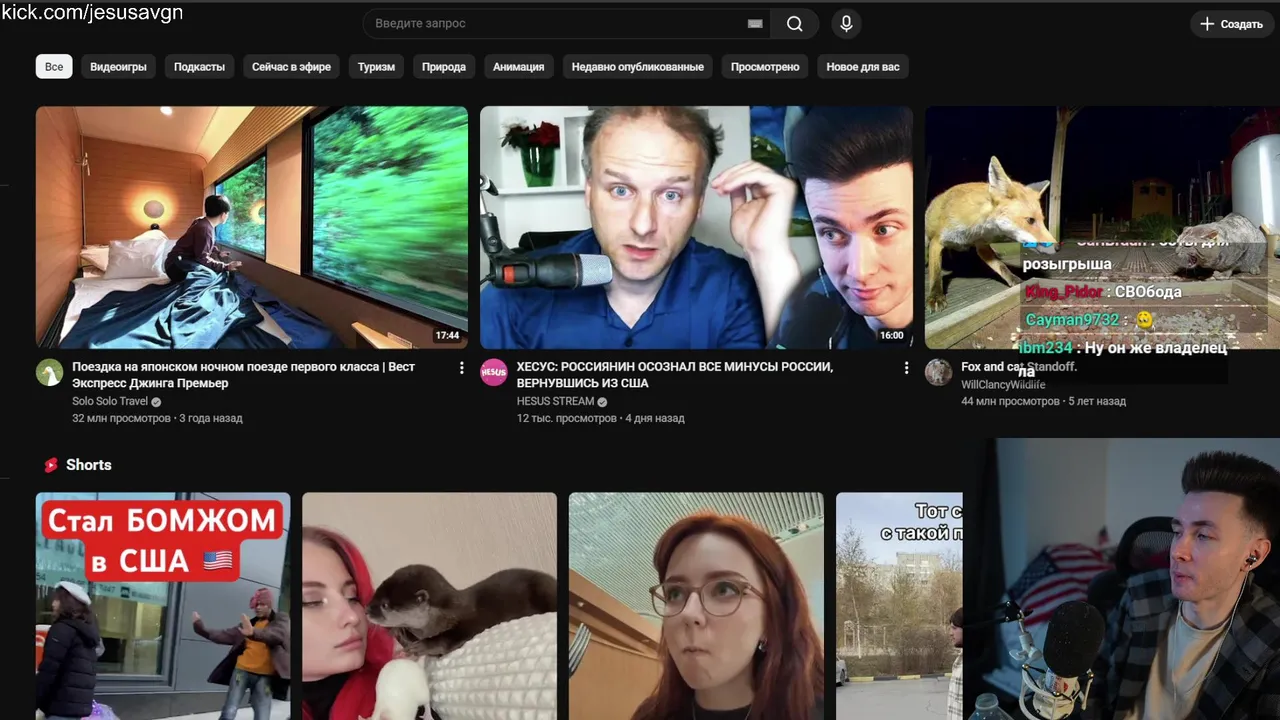
Task: Select the Подкасты filter chip
Action: (199, 67)
